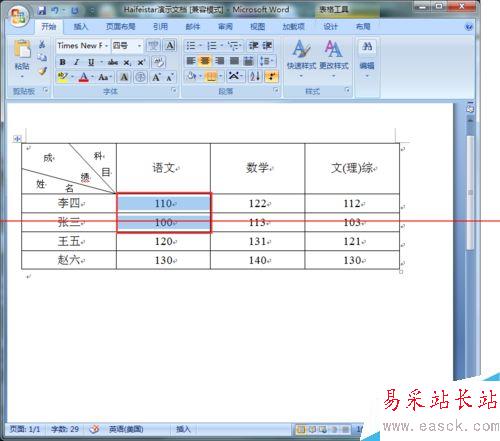The width and height of the screenshot is (500, 441).
Task: Toggle show paragraph marks
Action: pyautogui.click(x=272, y=77)
